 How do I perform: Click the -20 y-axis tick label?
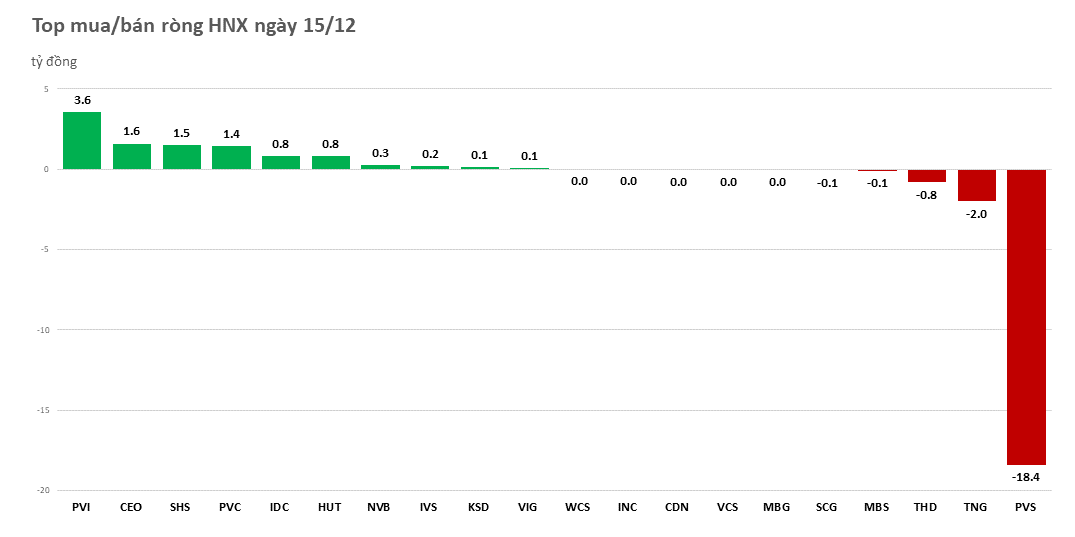pyautogui.click(x=42, y=490)
